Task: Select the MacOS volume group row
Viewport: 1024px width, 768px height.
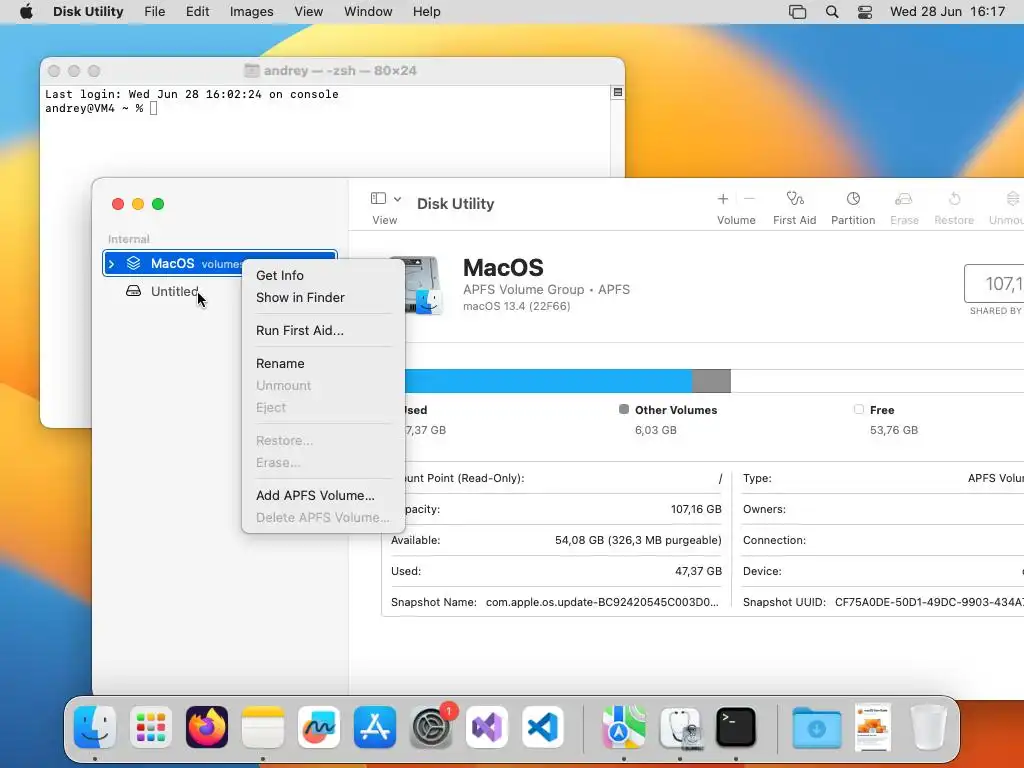Action: click(220, 263)
